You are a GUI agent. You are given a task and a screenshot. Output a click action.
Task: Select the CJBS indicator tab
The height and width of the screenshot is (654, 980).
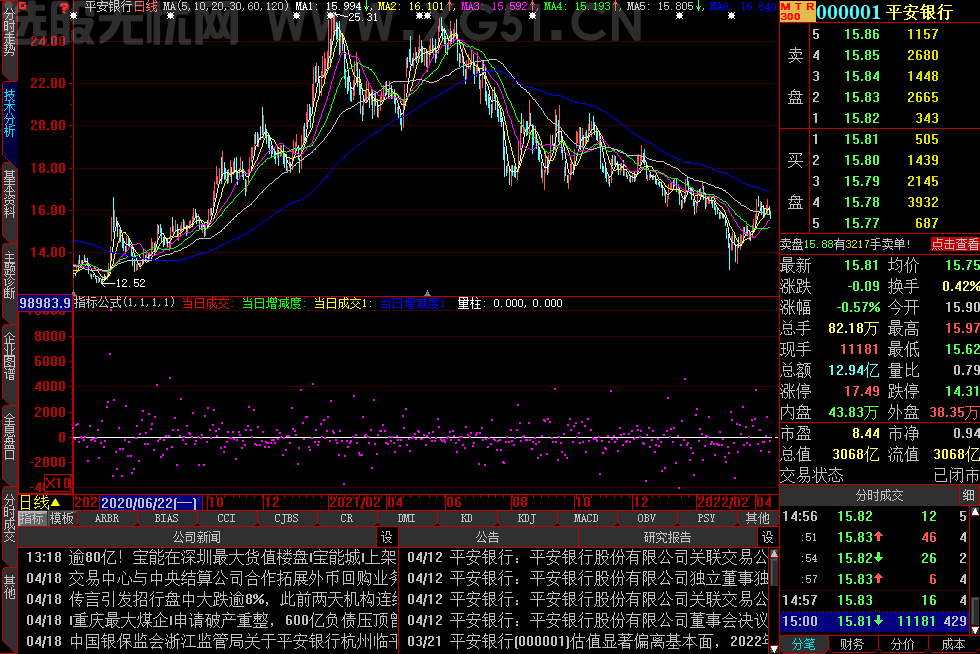click(x=286, y=518)
